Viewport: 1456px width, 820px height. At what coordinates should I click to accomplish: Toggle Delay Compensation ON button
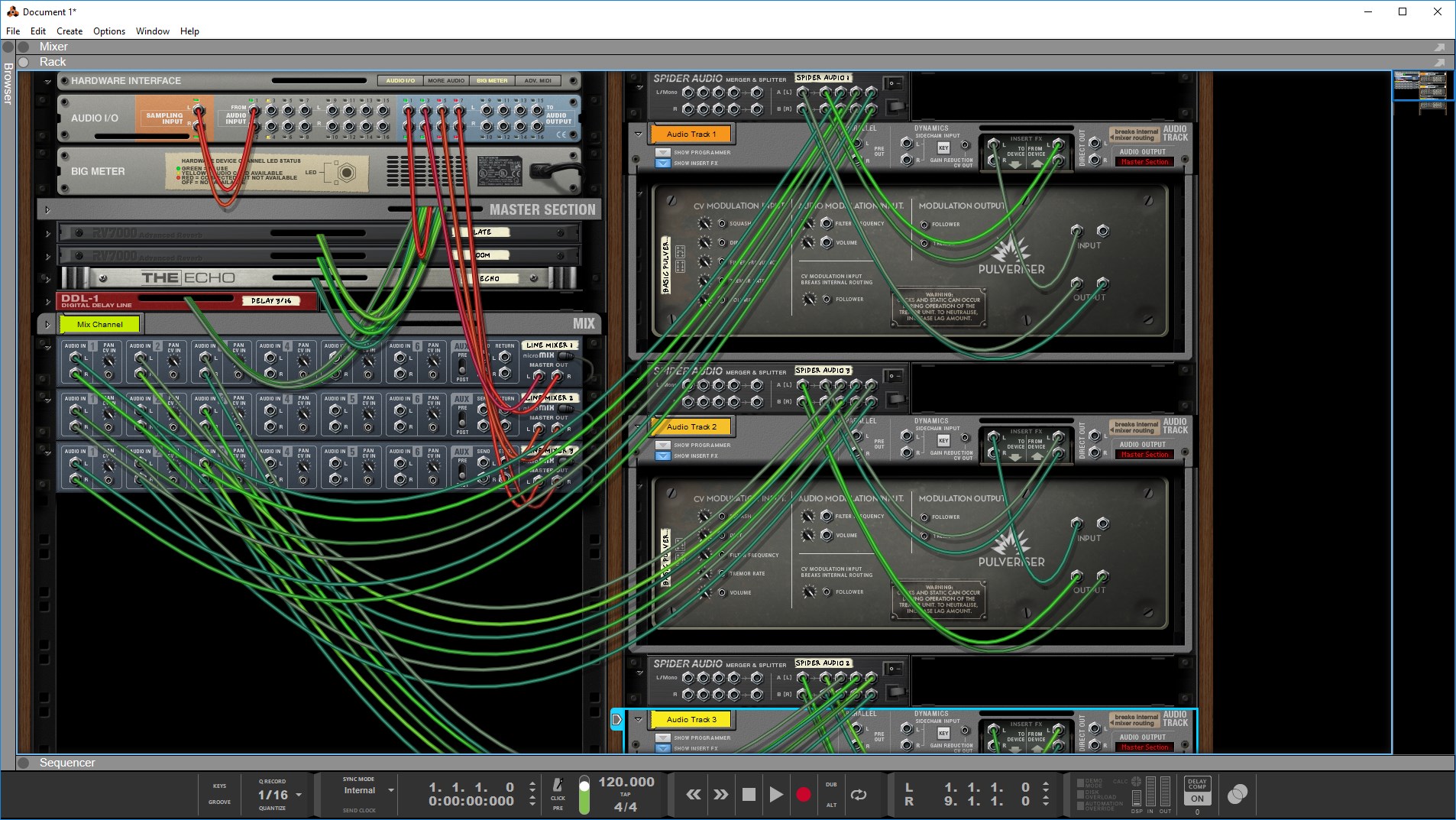click(x=1197, y=799)
